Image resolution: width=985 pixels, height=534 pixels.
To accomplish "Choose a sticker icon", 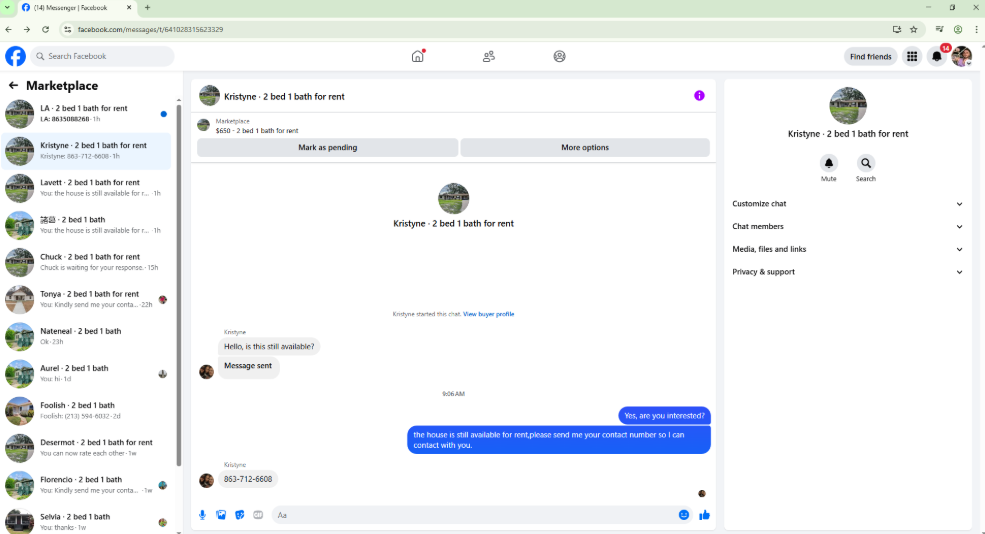I will click(239, 515).
